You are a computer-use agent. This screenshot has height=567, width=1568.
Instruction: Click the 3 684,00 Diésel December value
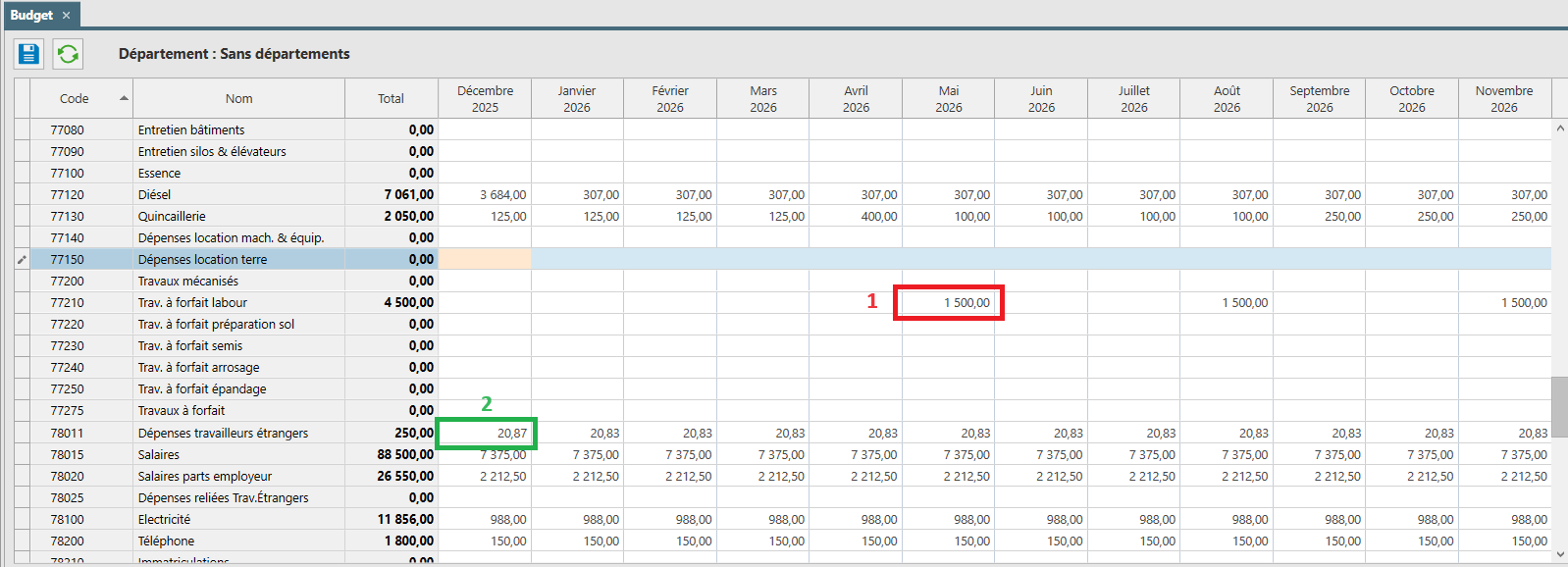click(x=503, y=194)
